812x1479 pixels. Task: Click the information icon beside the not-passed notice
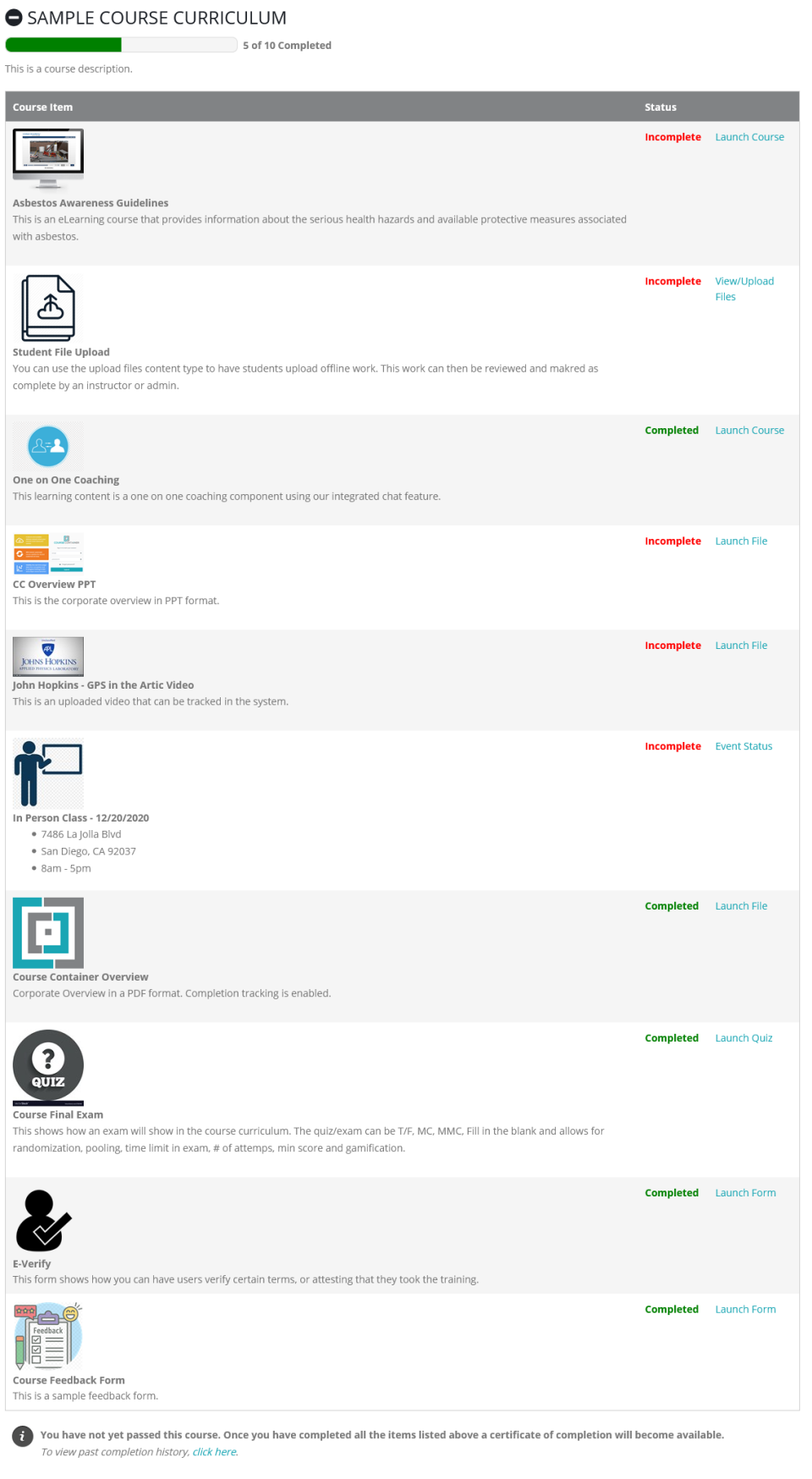23,1436
